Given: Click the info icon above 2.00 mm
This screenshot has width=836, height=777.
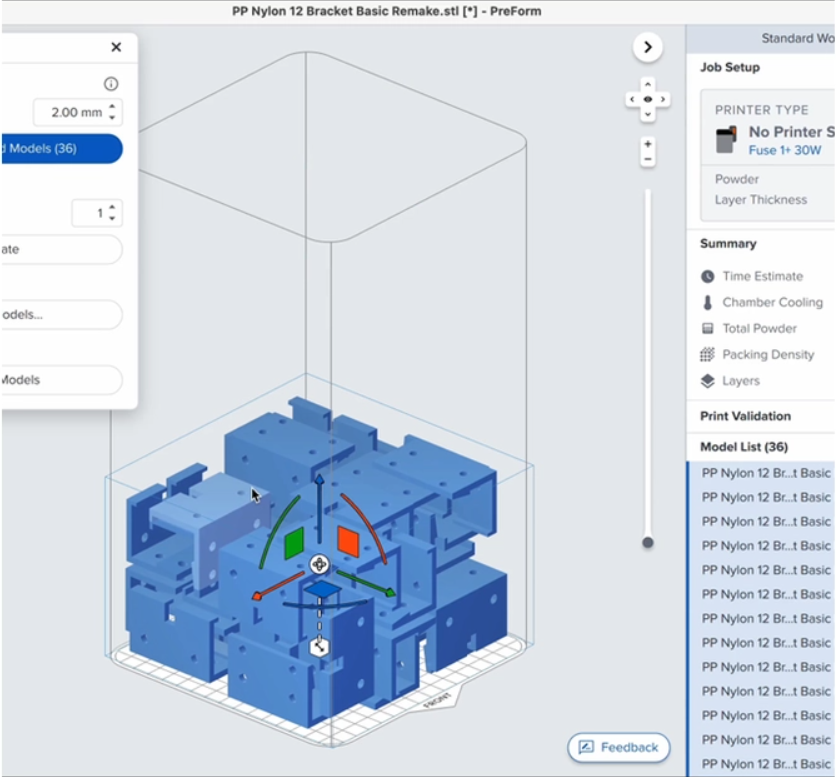Looking at the screenshot, I should point(111,84).
